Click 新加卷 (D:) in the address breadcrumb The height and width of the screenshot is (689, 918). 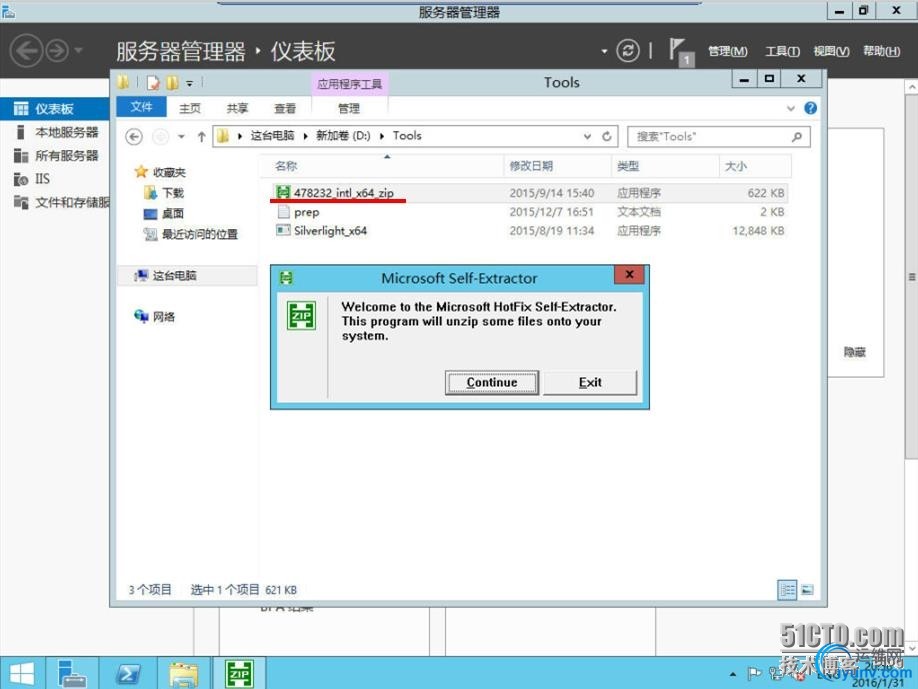[x=343, y=136]
